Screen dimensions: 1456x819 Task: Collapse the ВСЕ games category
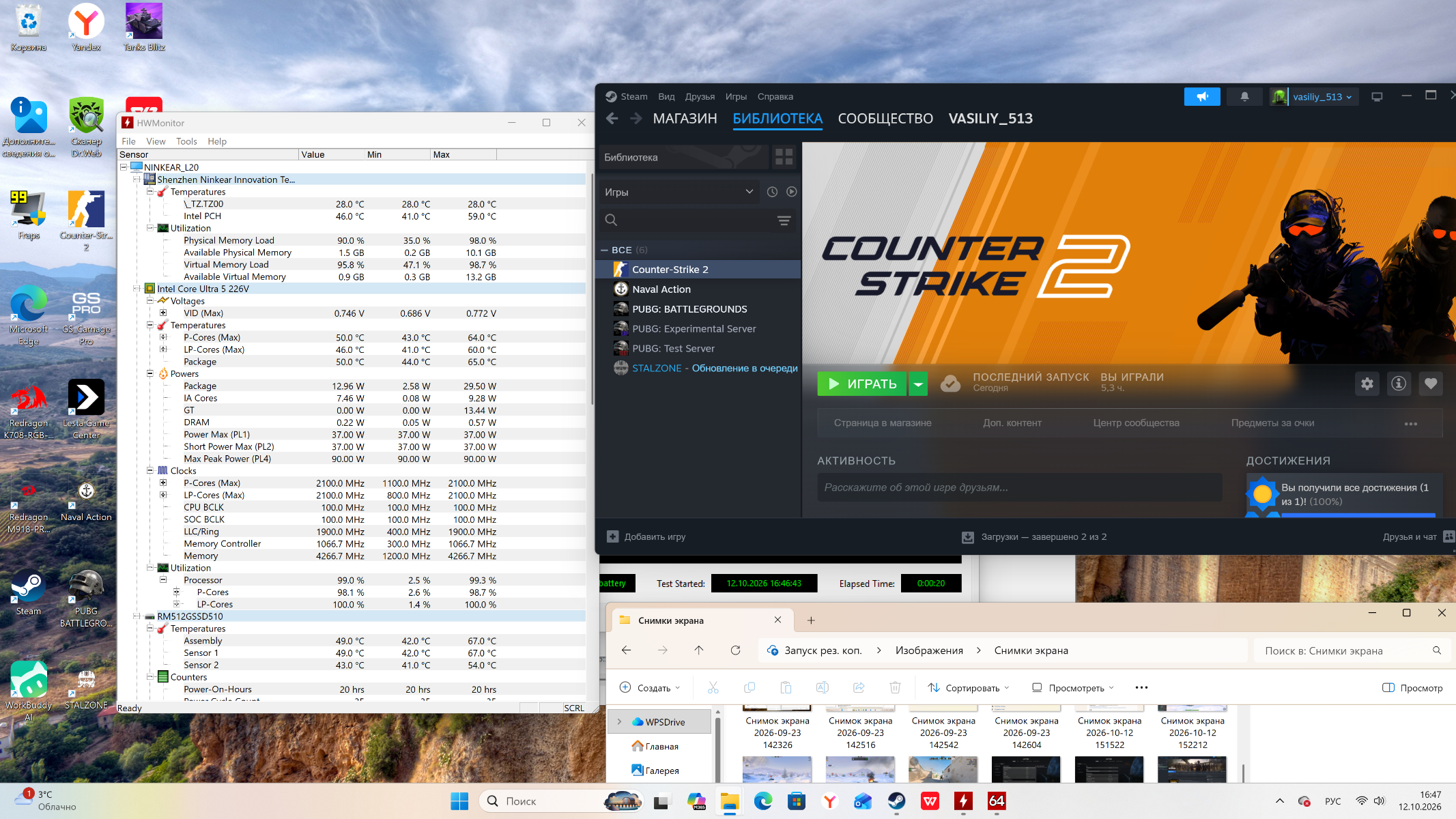coord(604,250)
